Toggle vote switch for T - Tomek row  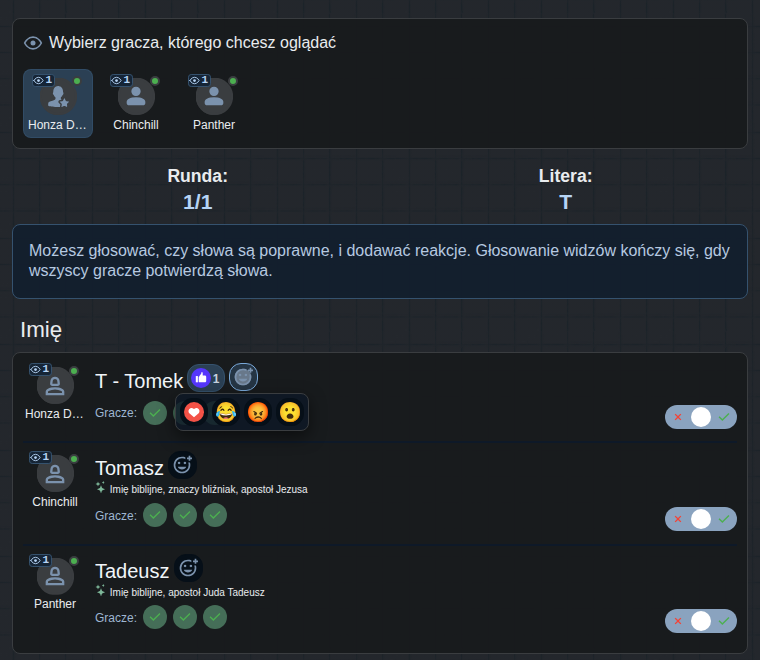click(701, 417)
